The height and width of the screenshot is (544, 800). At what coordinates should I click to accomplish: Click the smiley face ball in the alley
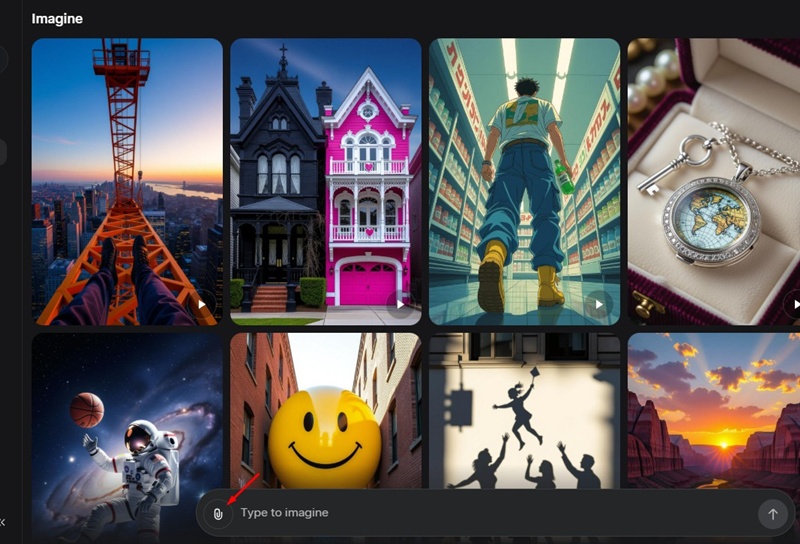325,438
